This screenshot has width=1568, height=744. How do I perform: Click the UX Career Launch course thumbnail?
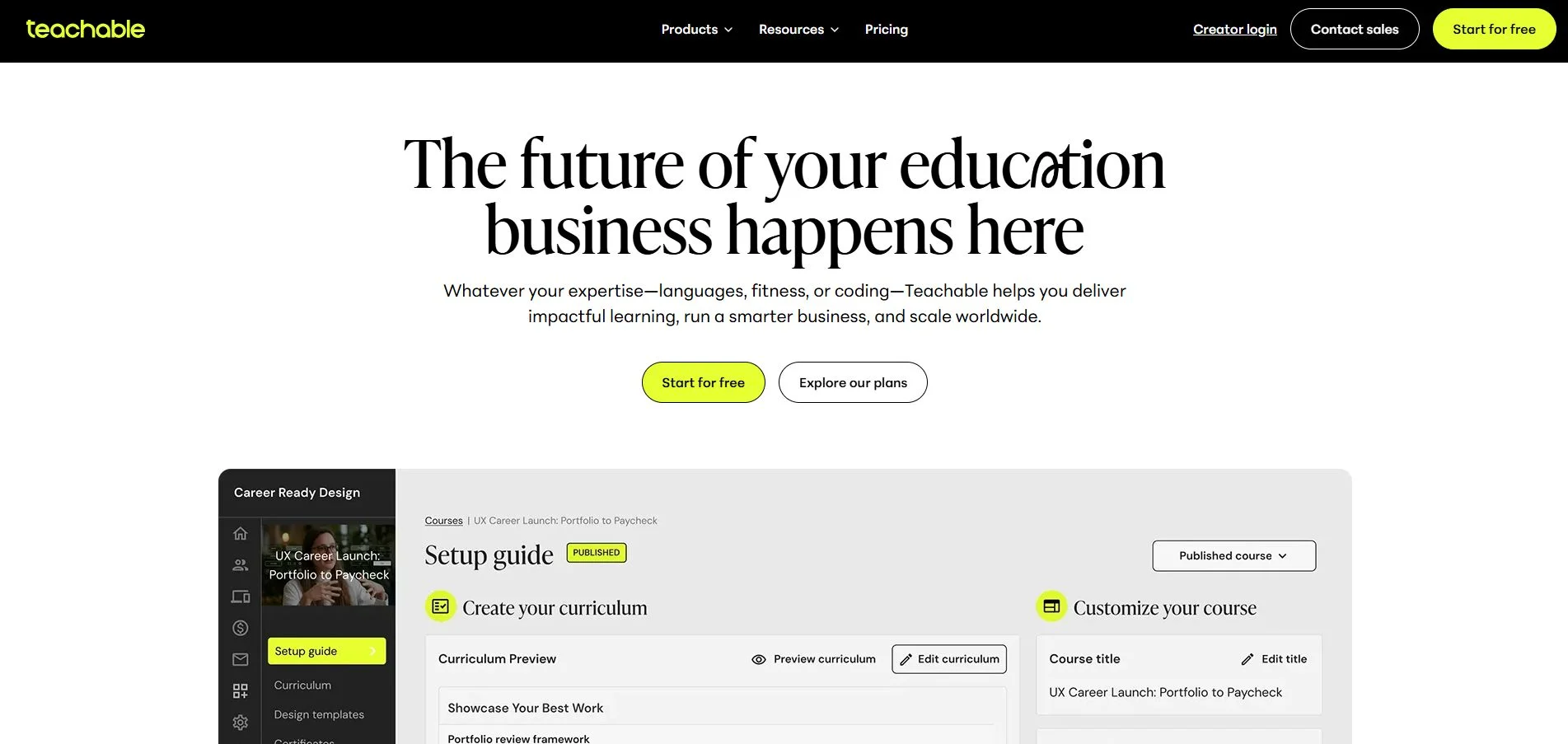tap(328, 564)
